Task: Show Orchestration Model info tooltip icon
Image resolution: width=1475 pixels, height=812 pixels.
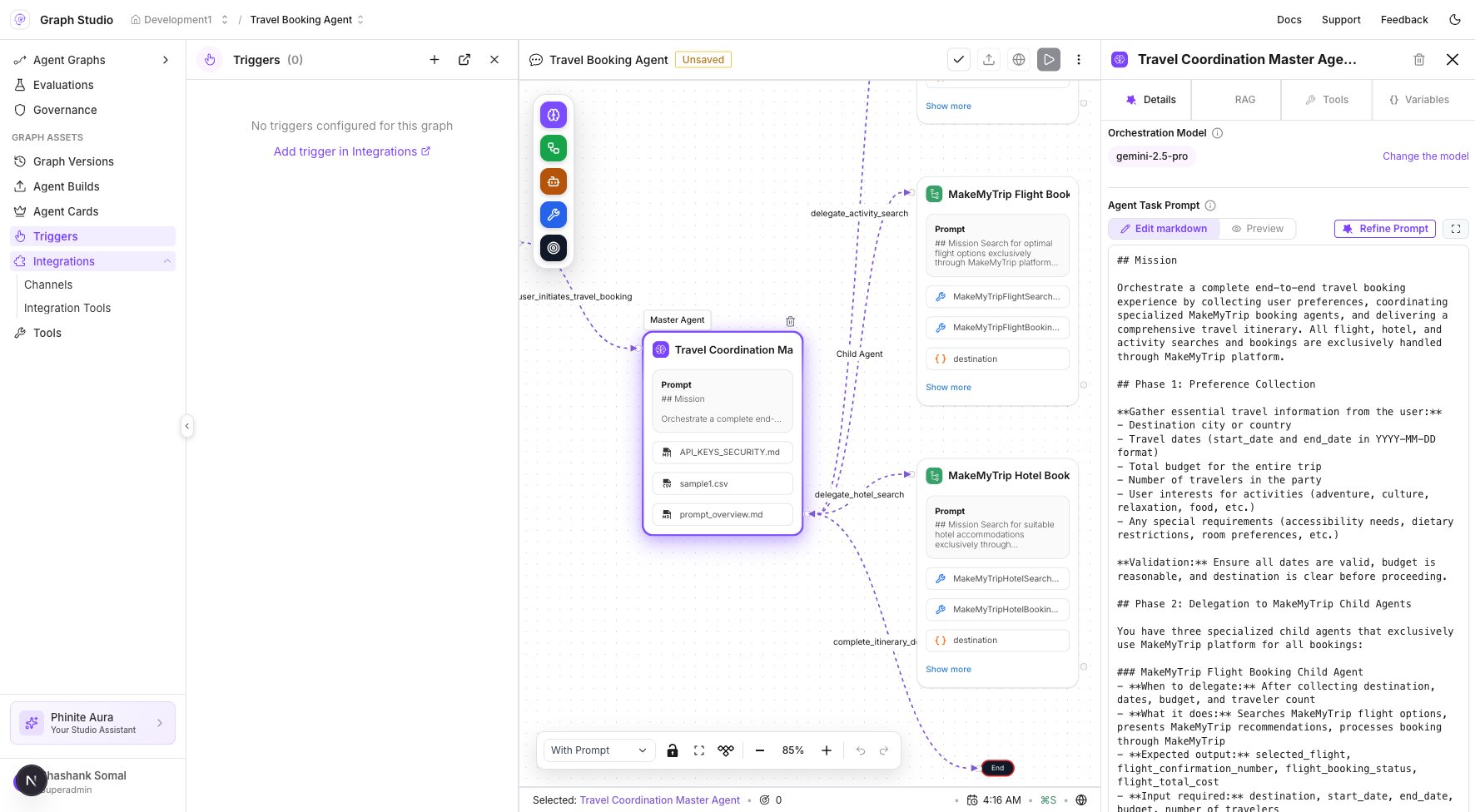Action: (x=1217, y=133)
